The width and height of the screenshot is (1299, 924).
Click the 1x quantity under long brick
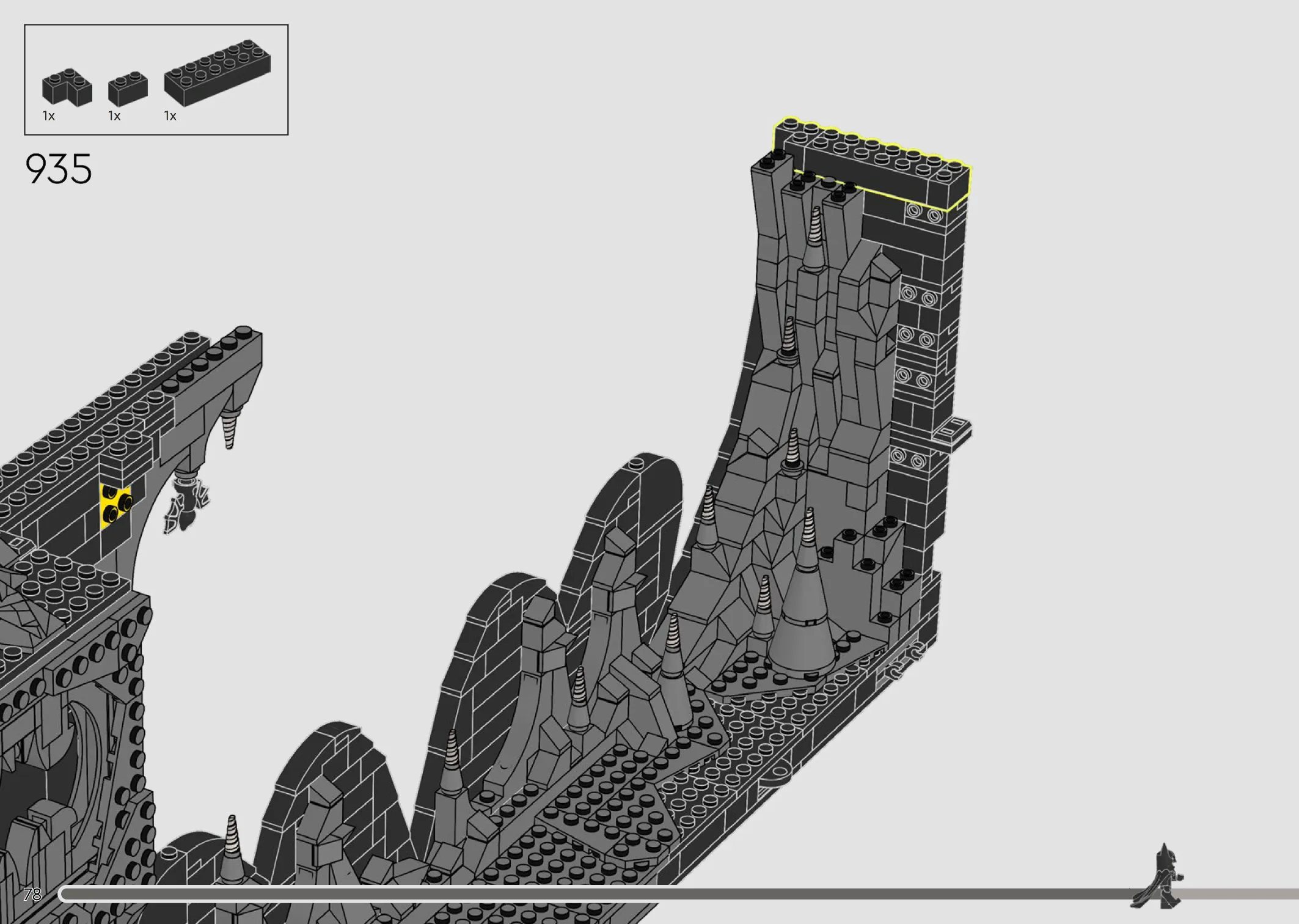click(170, 116)
